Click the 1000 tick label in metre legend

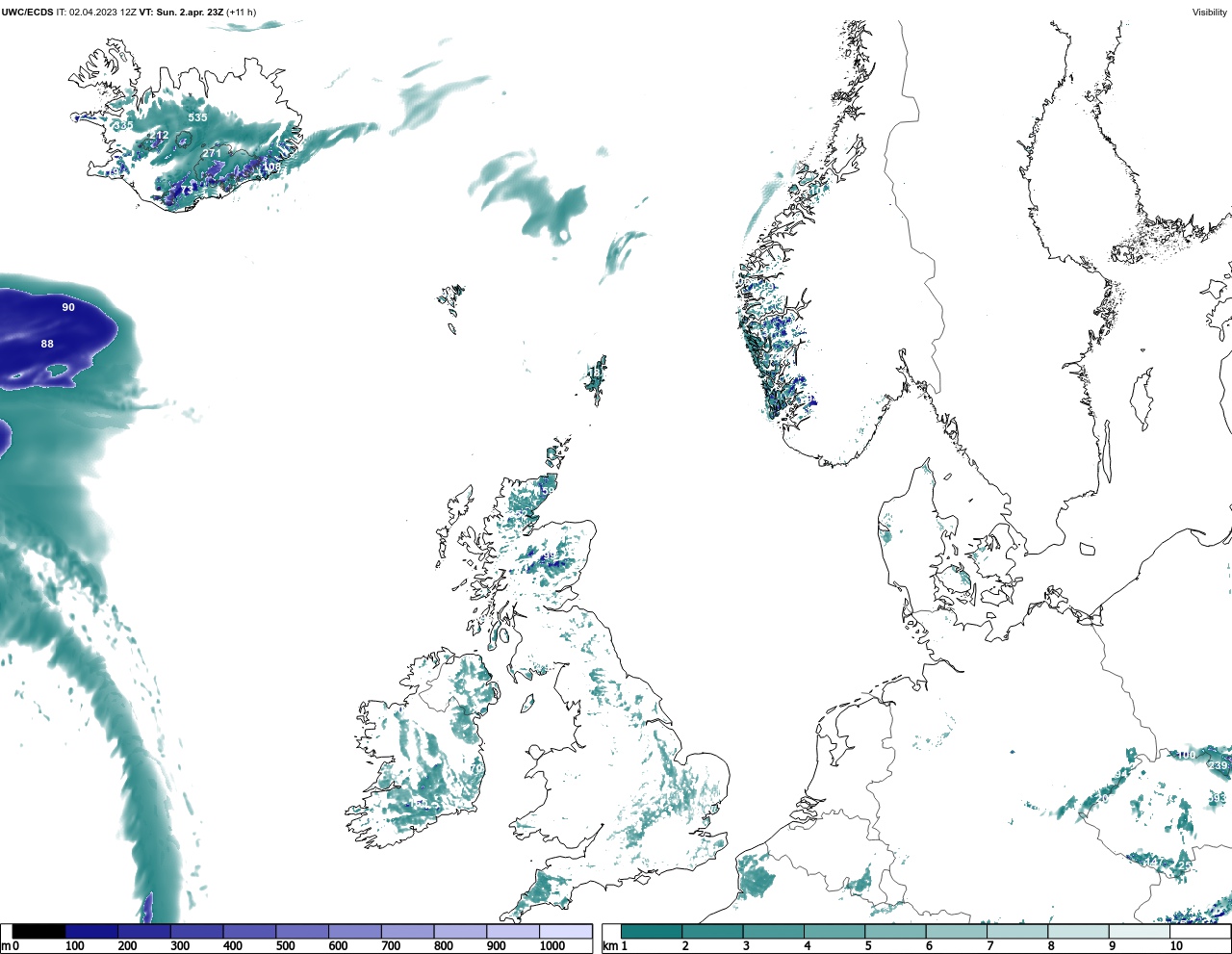[x=552, y=947]
